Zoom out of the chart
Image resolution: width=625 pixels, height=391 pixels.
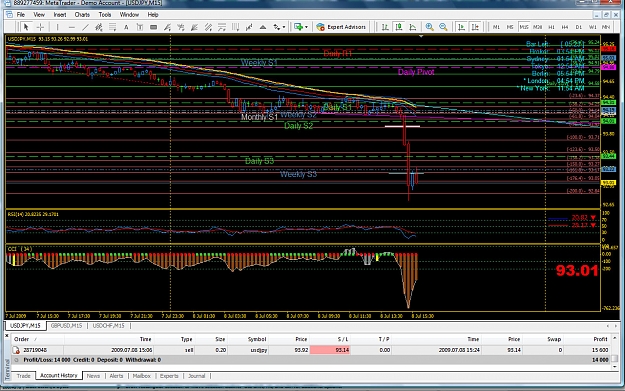[443, 27]
